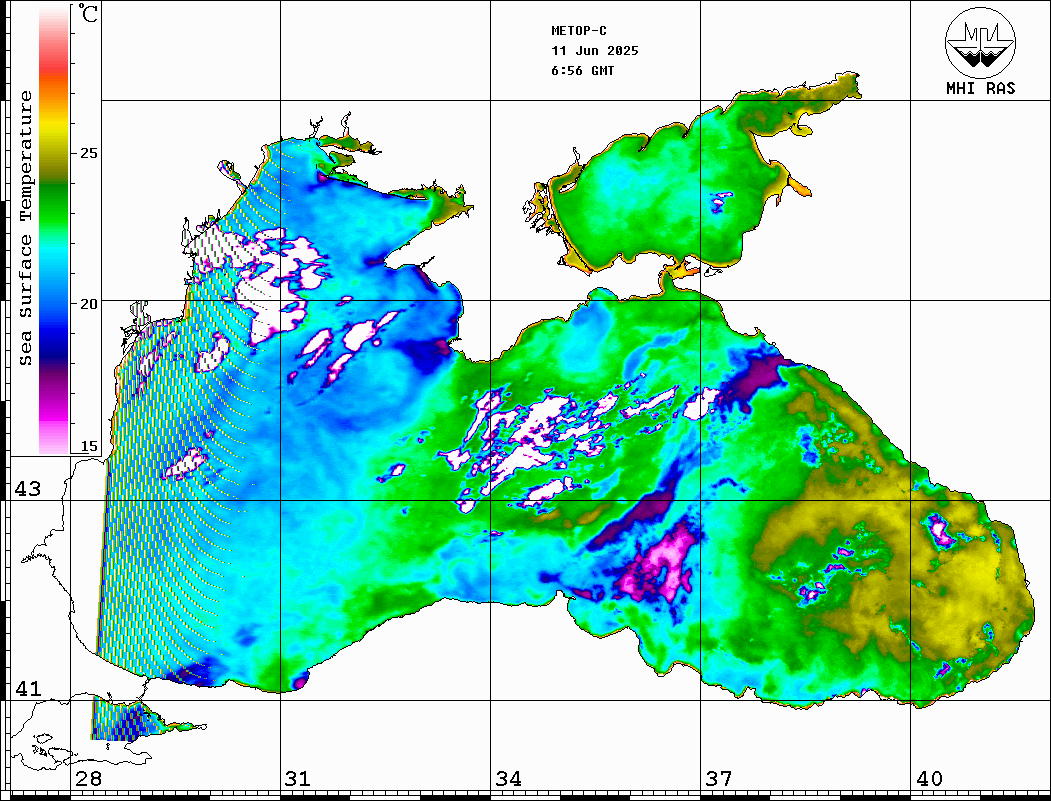
Task: Click latitude label 41
Action: 27,689
